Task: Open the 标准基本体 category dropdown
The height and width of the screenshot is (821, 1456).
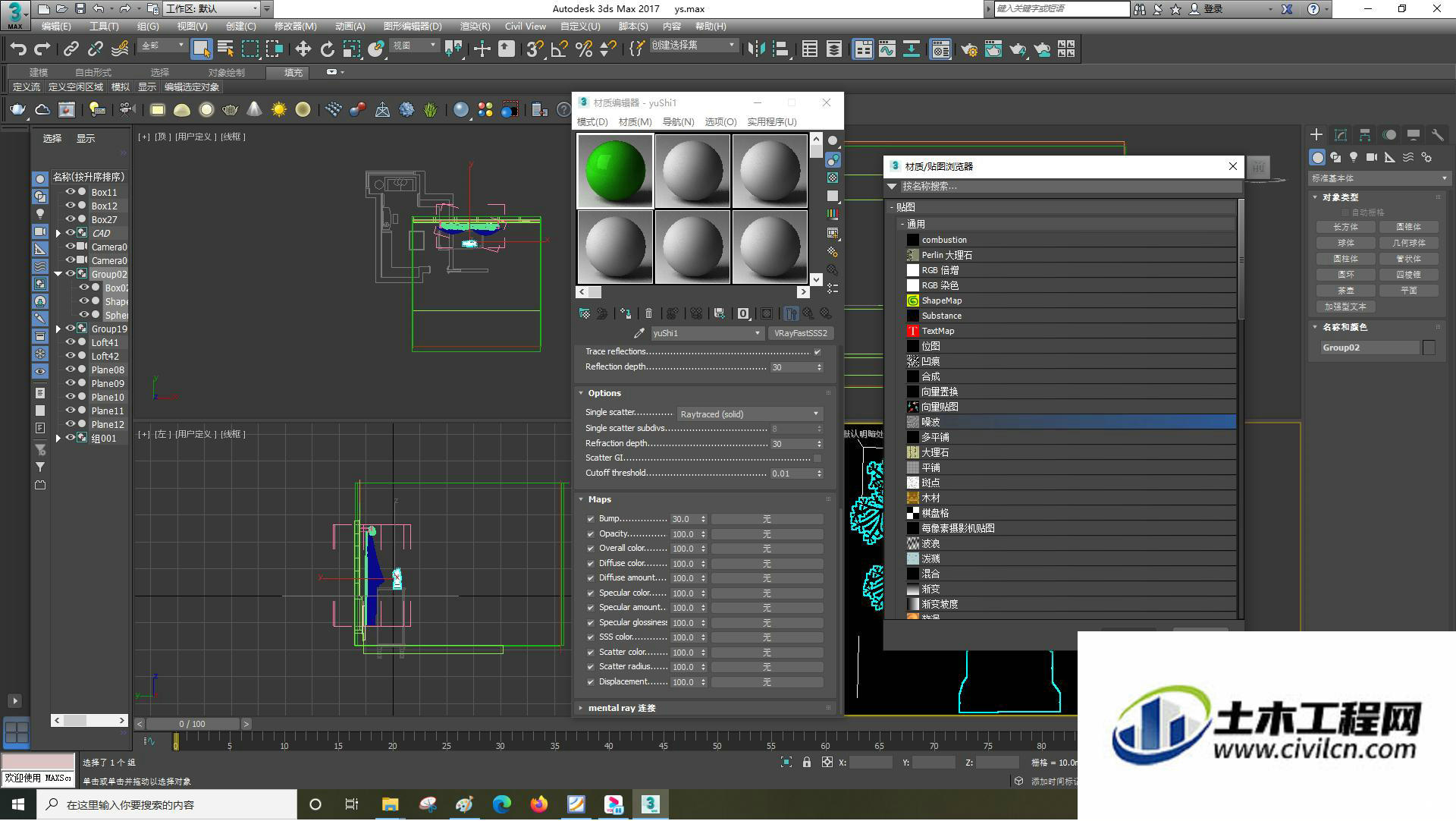Action: click(x=1379, y=178)
